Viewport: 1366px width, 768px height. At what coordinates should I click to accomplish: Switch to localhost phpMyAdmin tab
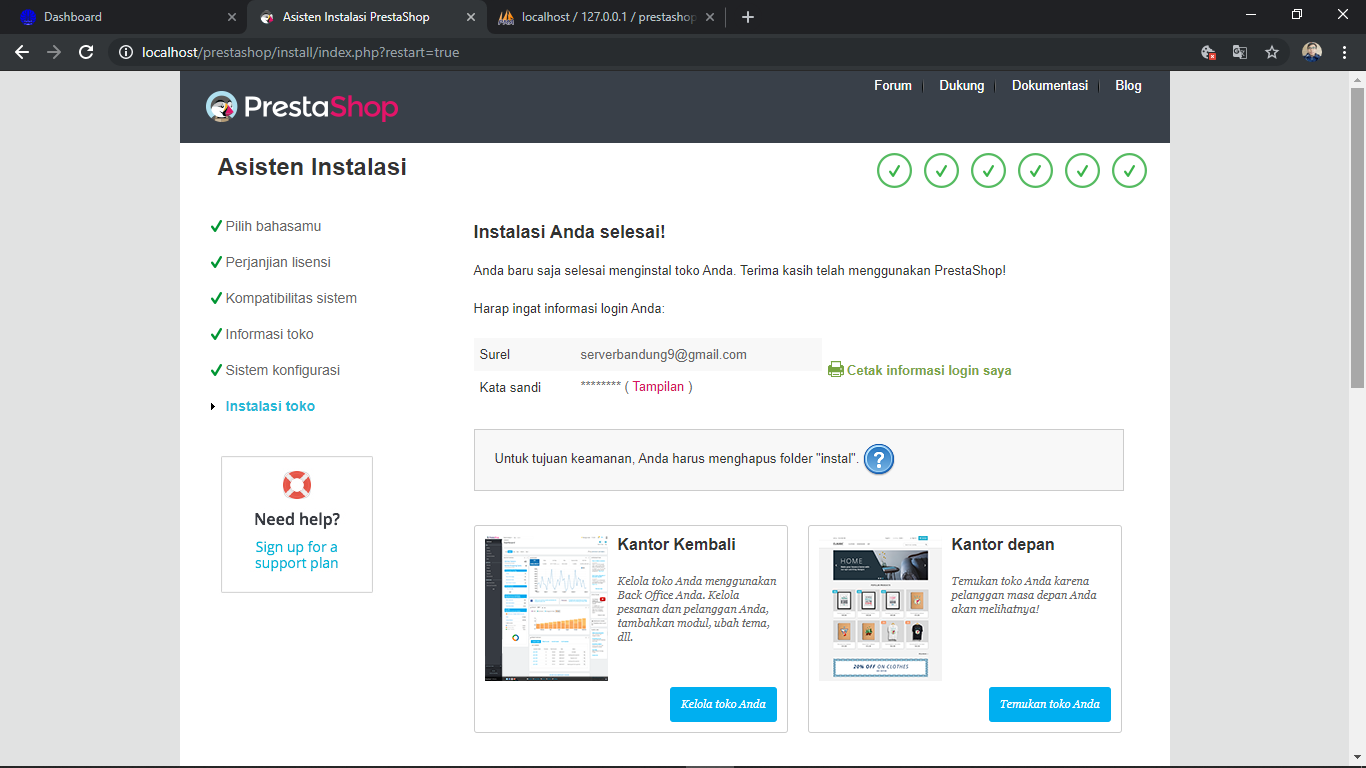click(605, 17)
